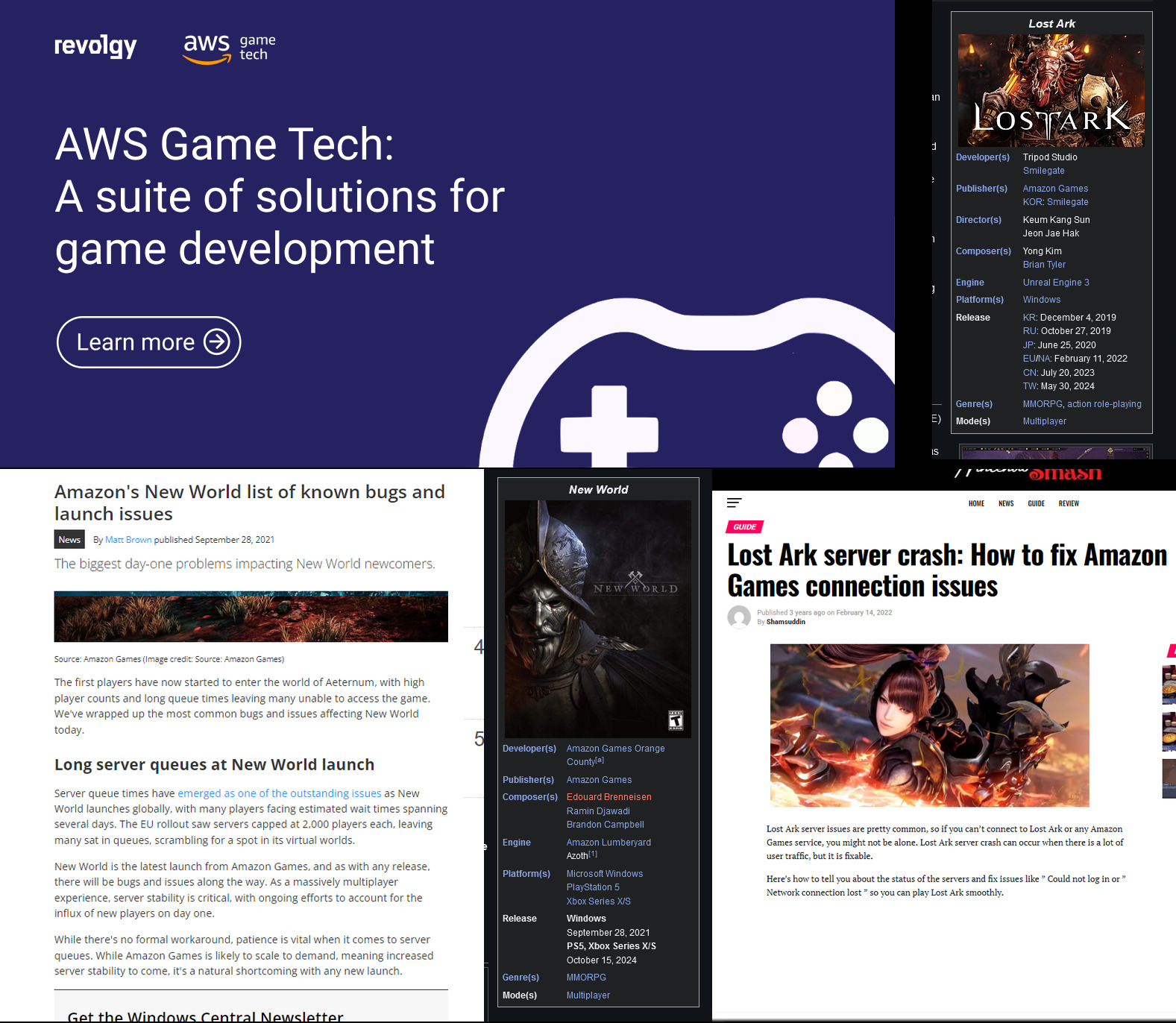Click the News badge on Windows Central article
This screenshot has height=1023, width=1176.
[69, 539]
